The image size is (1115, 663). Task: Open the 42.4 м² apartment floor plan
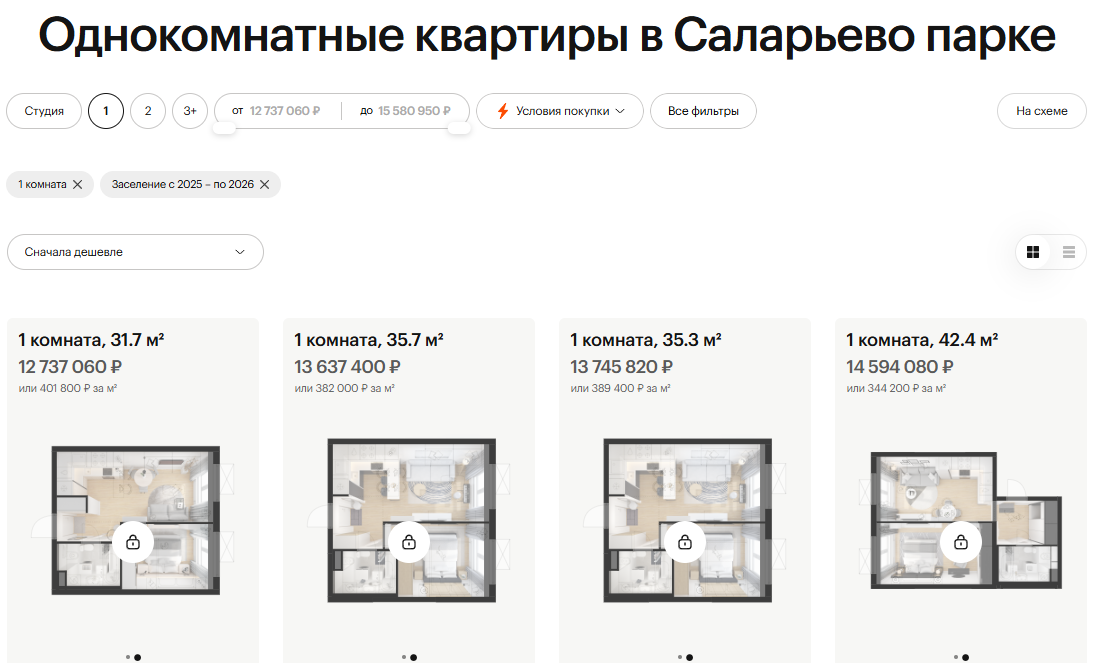963,521
